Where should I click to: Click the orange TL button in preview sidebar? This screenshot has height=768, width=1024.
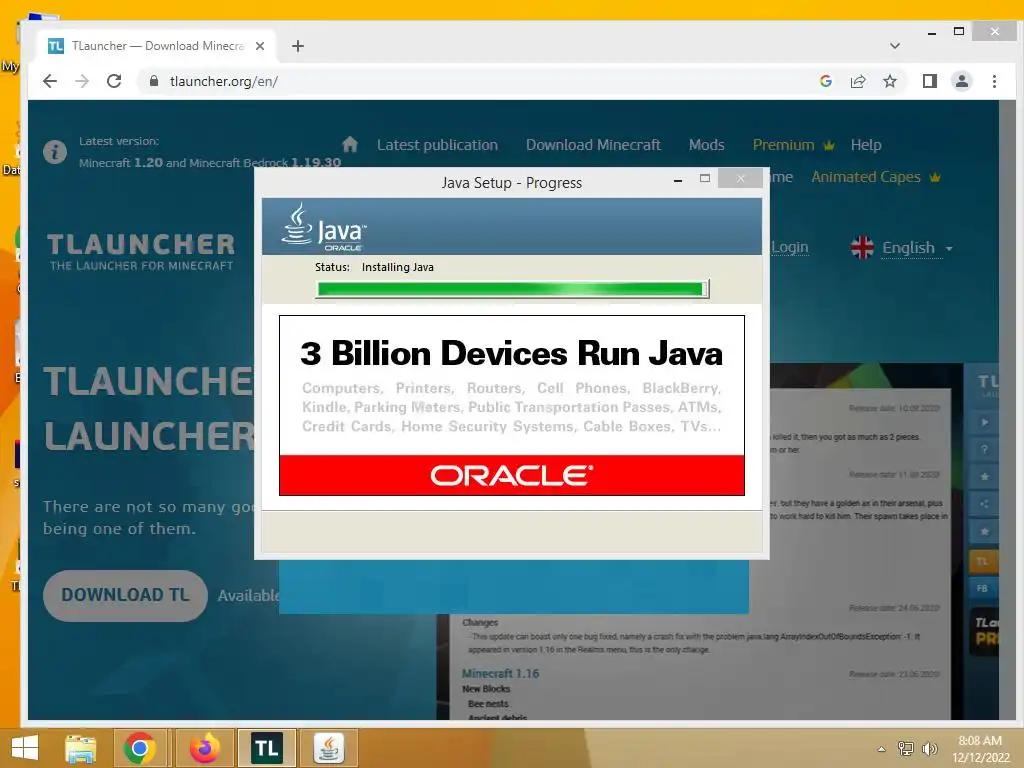983,561
